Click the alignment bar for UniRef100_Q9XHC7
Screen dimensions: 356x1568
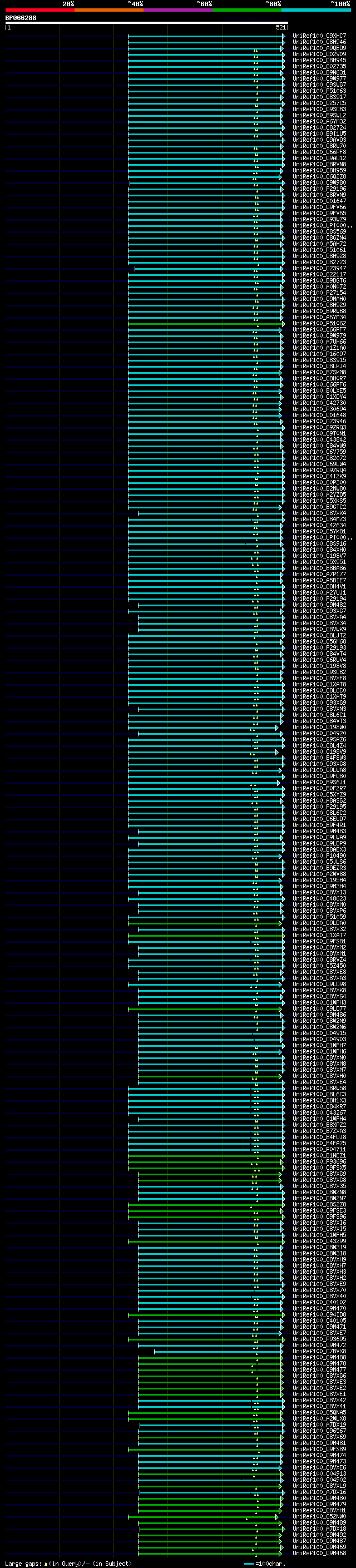pos(206,36)
